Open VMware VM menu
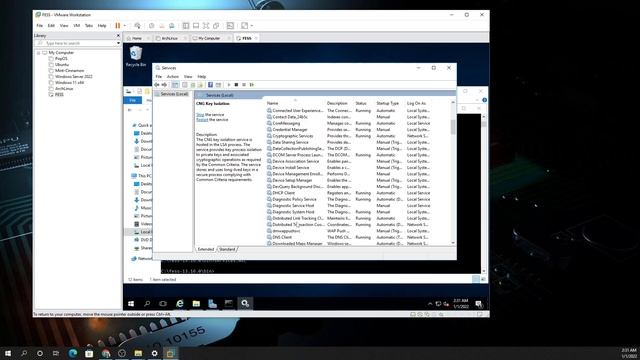 click(x=76, y=25)
